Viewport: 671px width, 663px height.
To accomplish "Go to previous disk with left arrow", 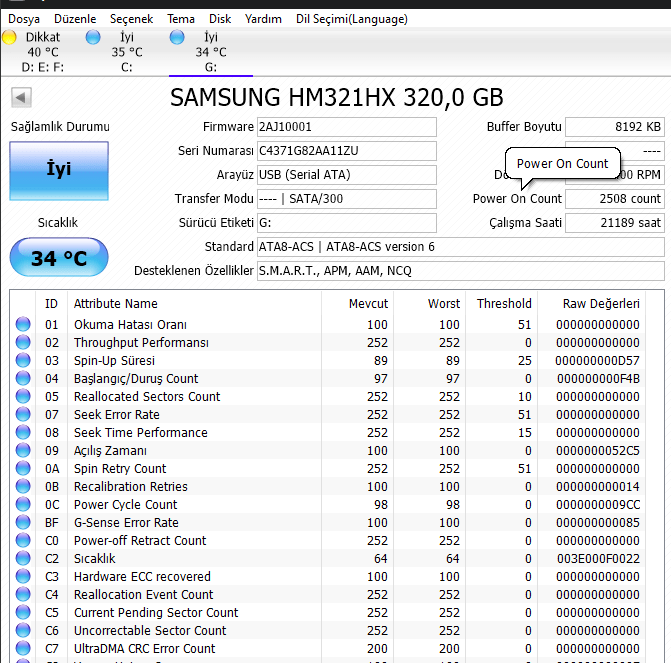I will (21, 98).
